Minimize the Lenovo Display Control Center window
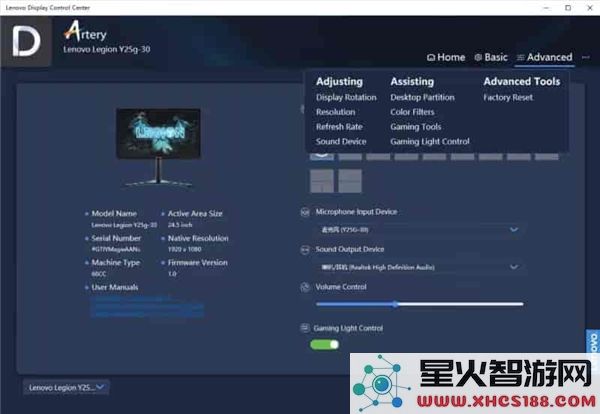This screenshot has height=414, width=600. [x=546, y=8]
